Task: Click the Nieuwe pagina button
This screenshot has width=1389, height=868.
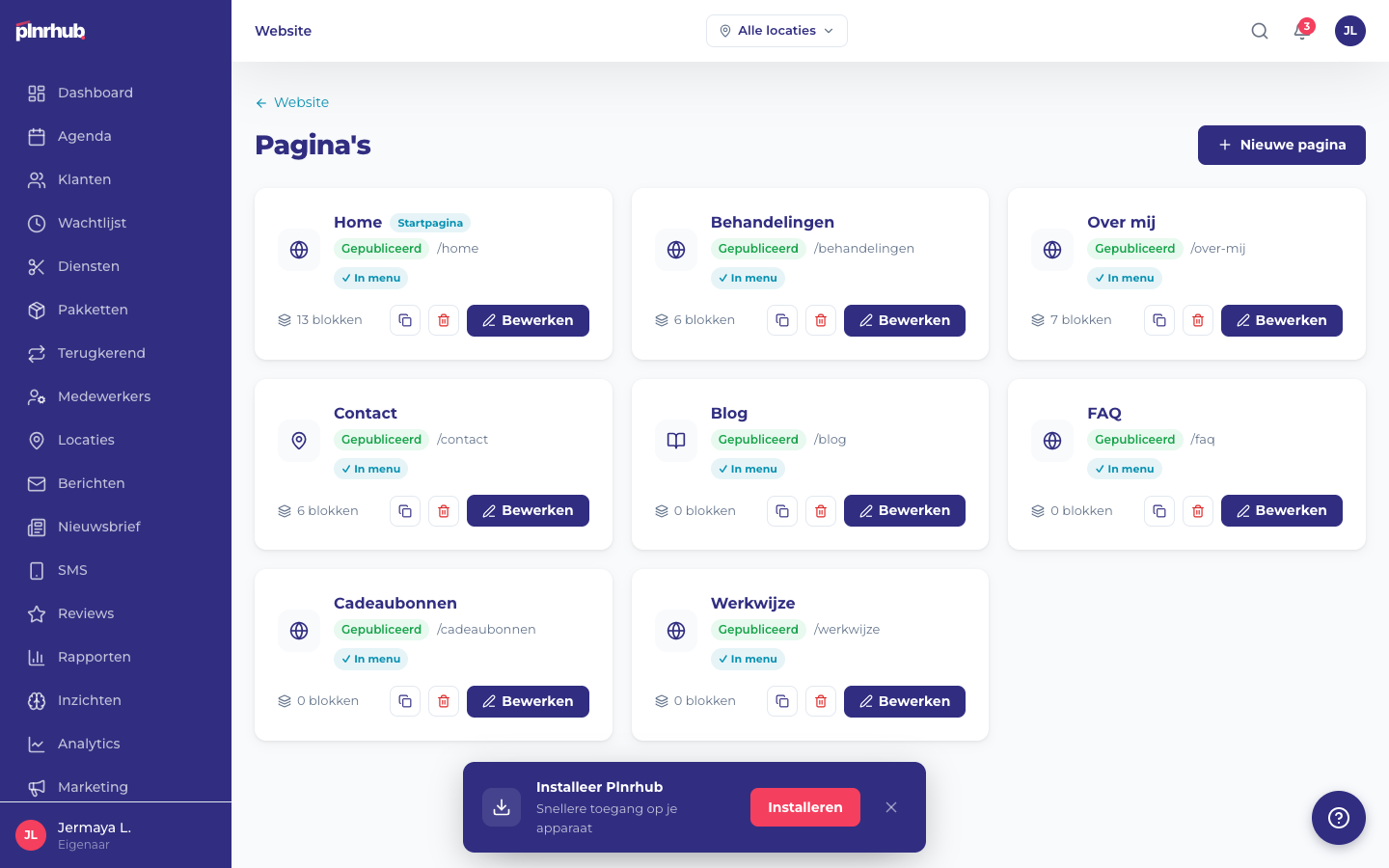Action: tap(1281, 145)
